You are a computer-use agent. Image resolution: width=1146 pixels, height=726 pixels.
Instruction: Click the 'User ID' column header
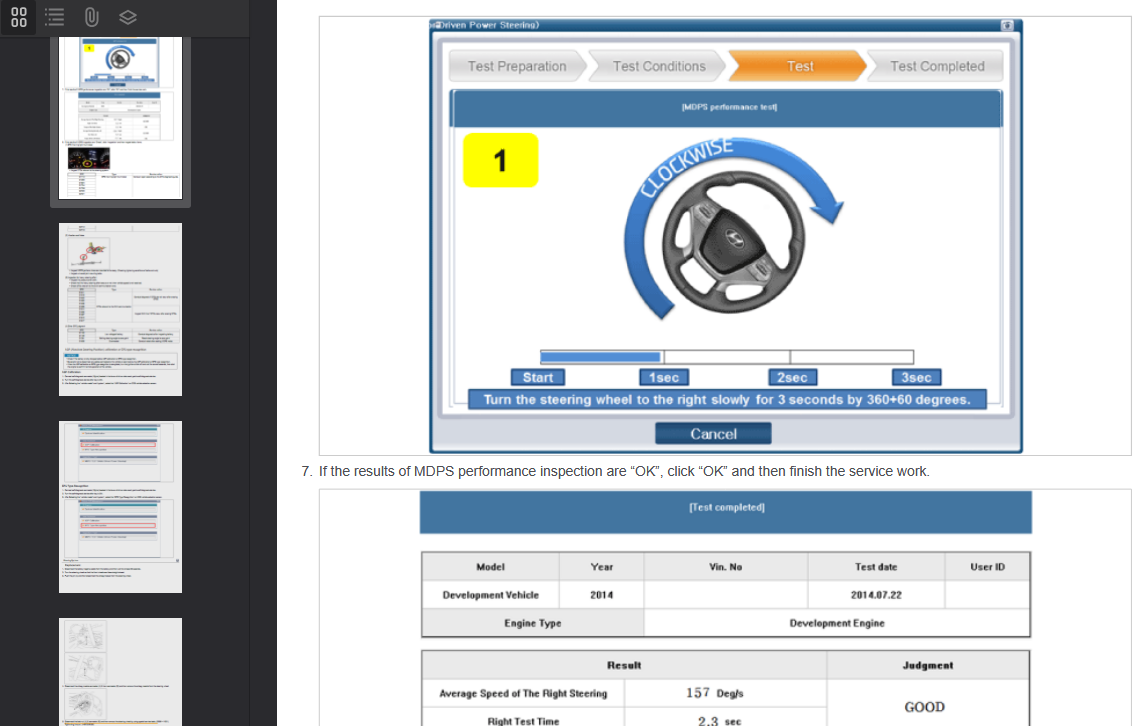987,567
